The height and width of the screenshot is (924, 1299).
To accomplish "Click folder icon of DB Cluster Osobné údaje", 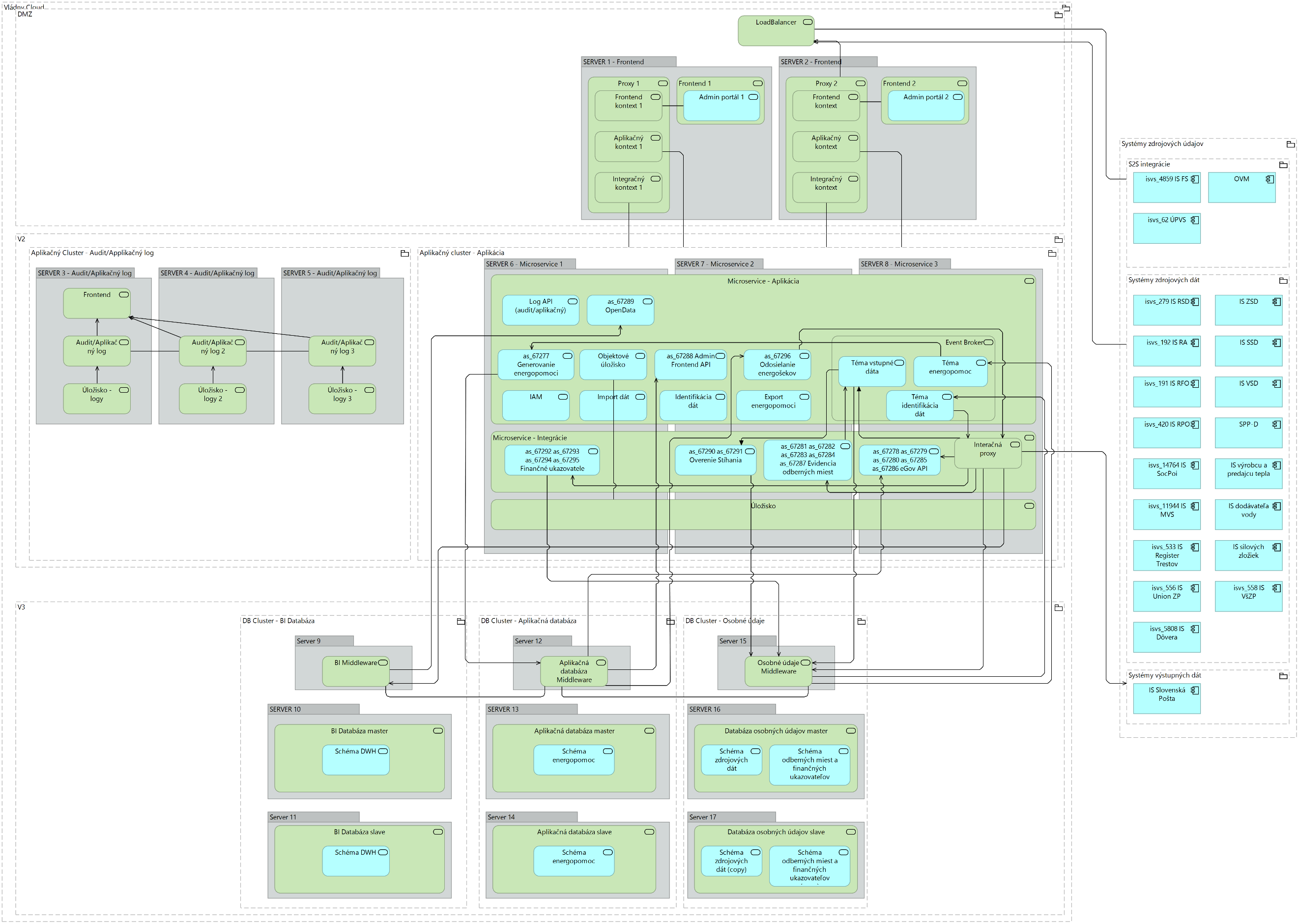I will 861,621.
